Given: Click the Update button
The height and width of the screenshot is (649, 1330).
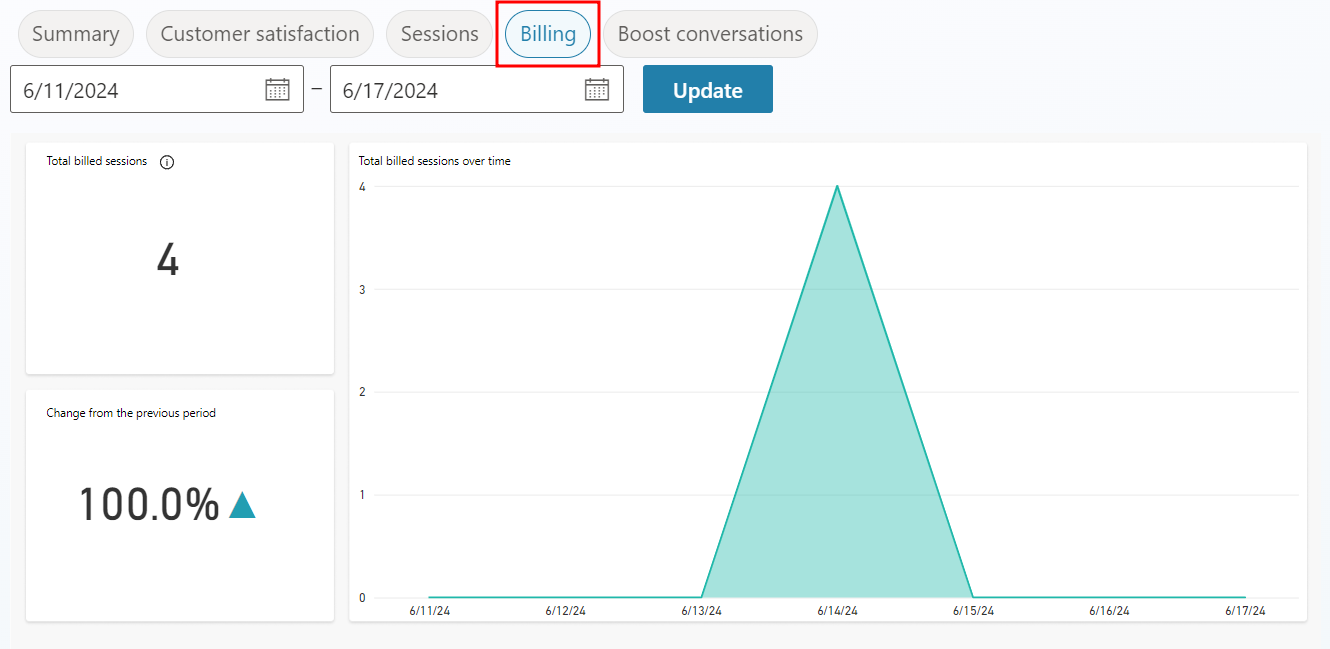Looking at the screenshot, I should pos(708,89).
